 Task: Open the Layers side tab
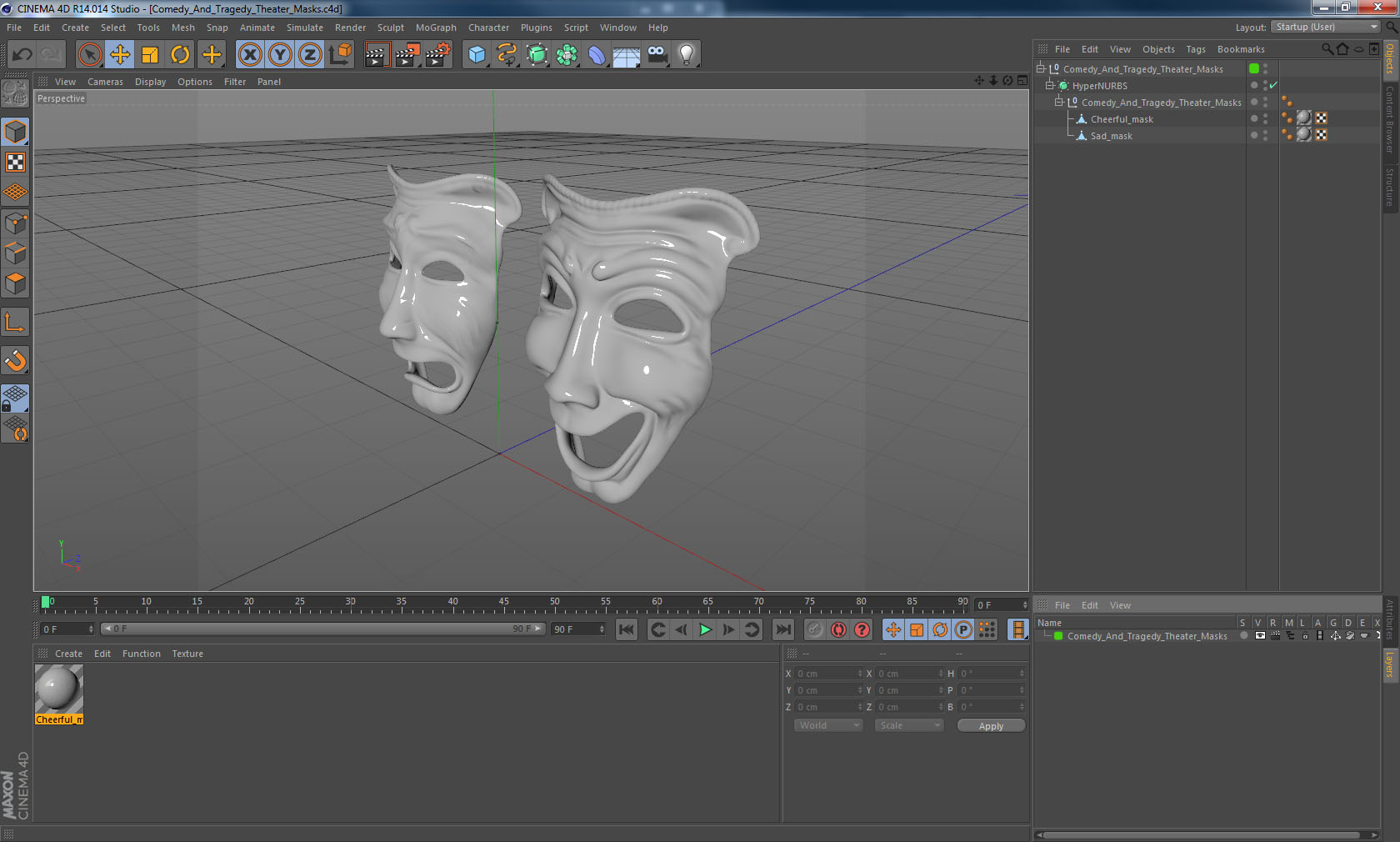point(1391,665)
